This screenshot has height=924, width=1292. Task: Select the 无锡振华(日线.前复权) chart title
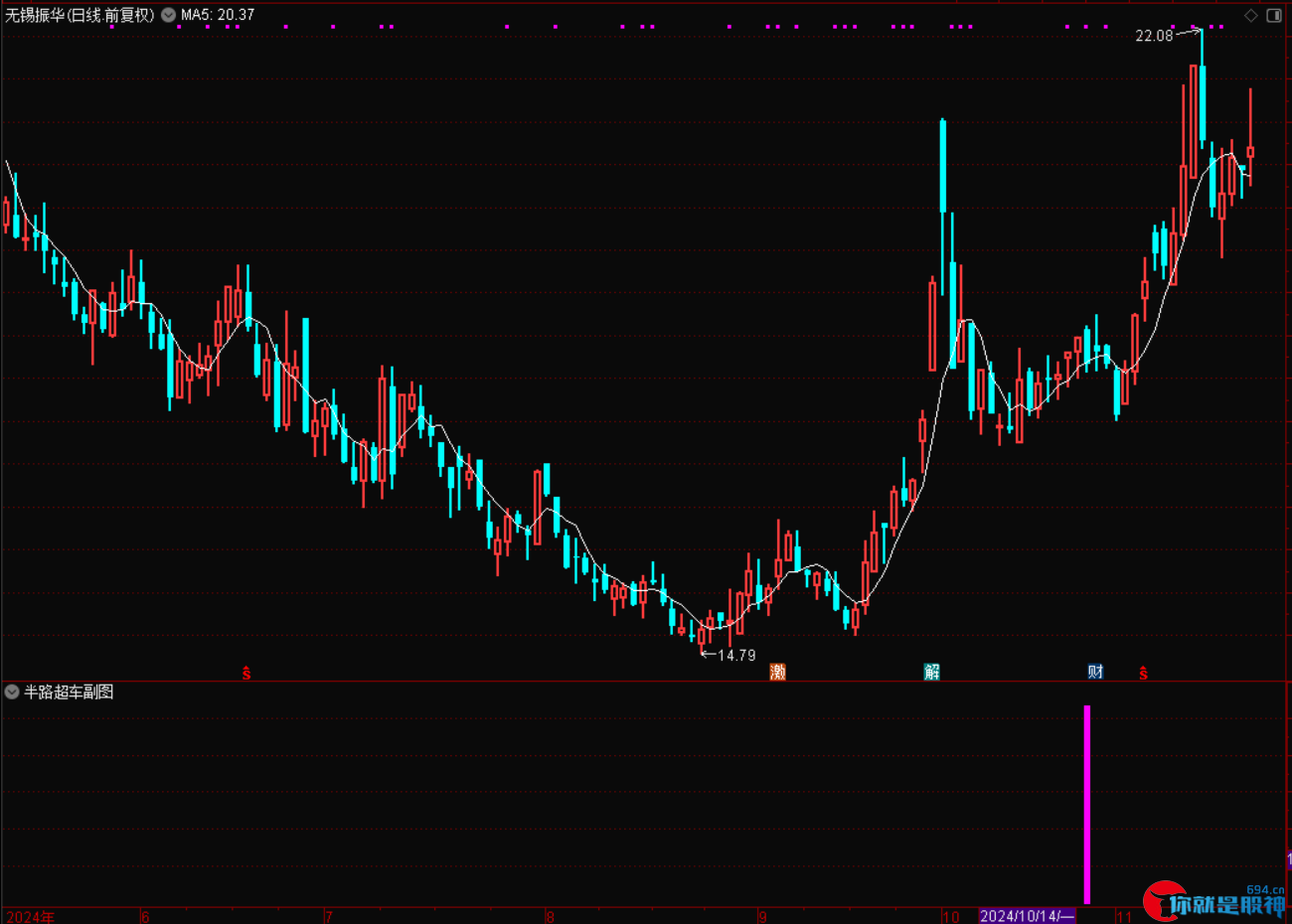(x=81, y=15)
